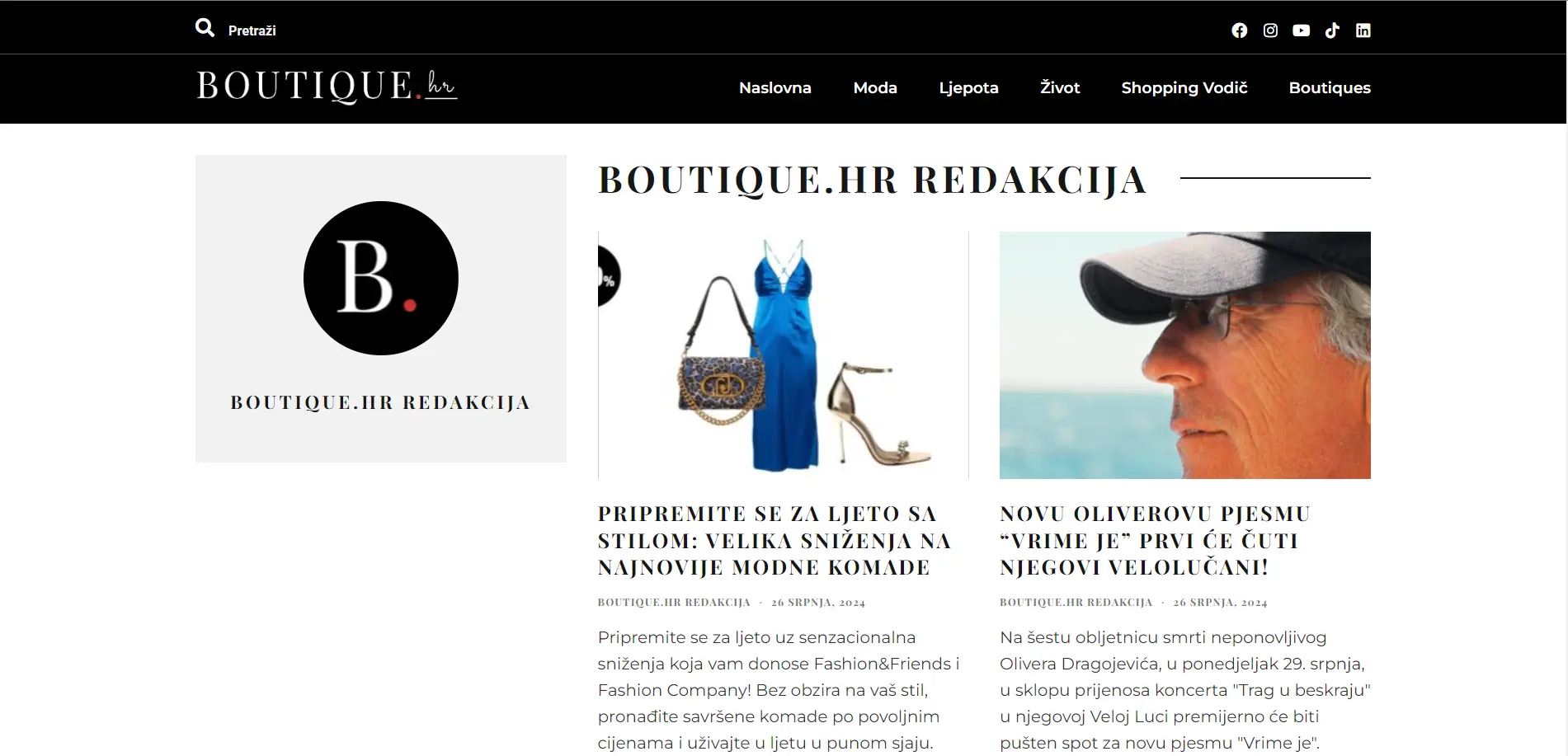Screen dimensions: 1568x756
Task: Open the LinkedIn social icon
Action: coord(1363,31)
